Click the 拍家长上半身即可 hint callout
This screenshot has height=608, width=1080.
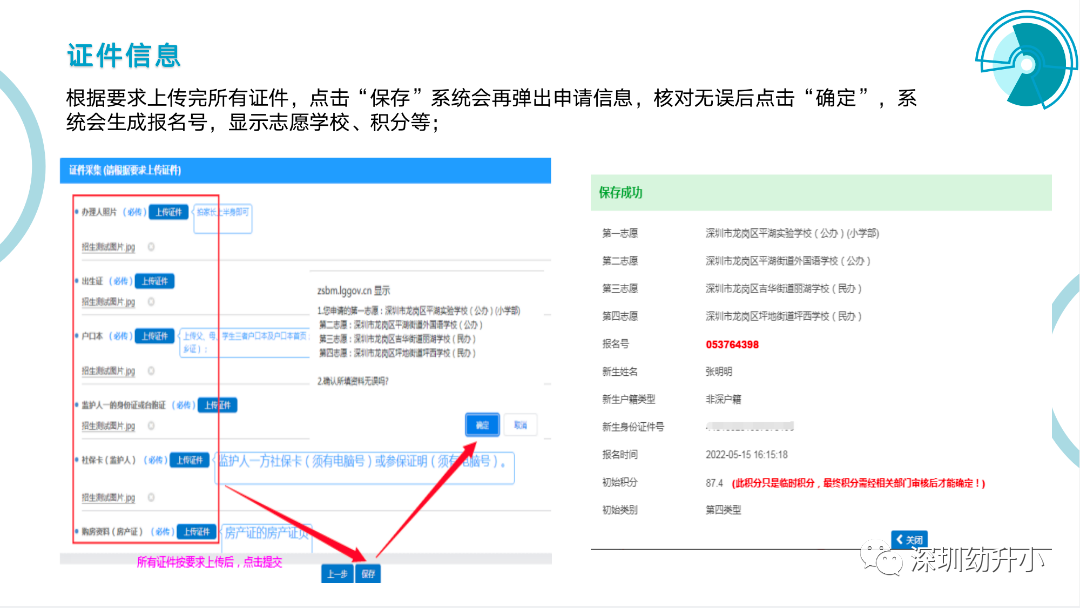click(x=222, y=218)
